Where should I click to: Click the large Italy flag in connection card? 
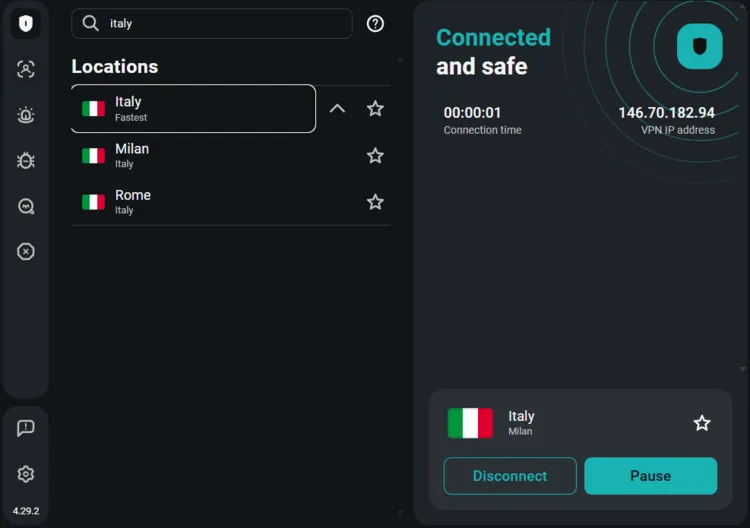click(x=470, y=423)
